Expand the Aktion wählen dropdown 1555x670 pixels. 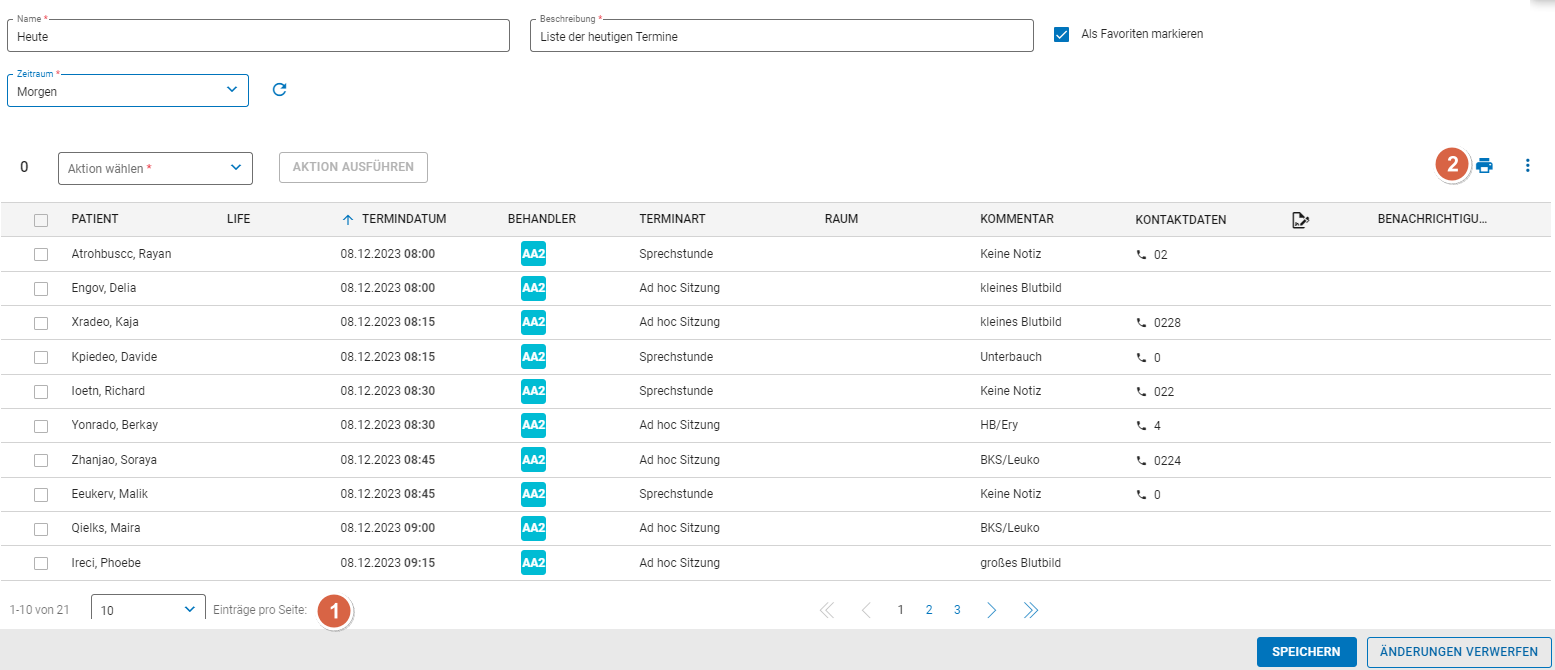(x=156, y=168)
